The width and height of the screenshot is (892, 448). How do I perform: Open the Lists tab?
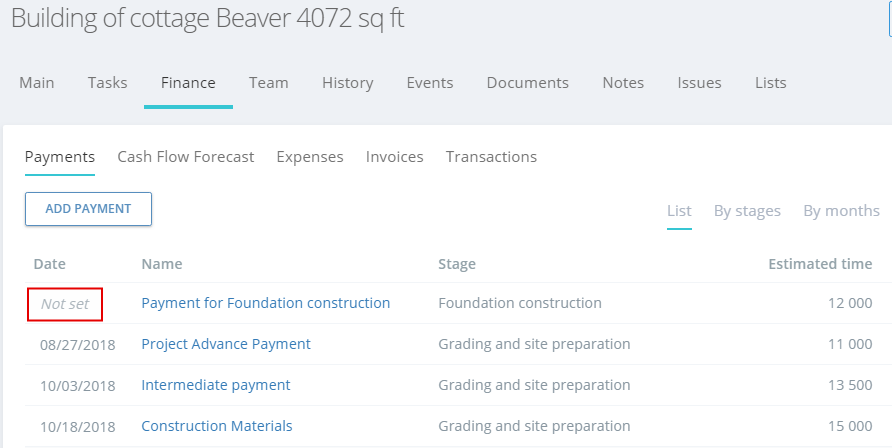pyautogui.click(x=771, y=83)
